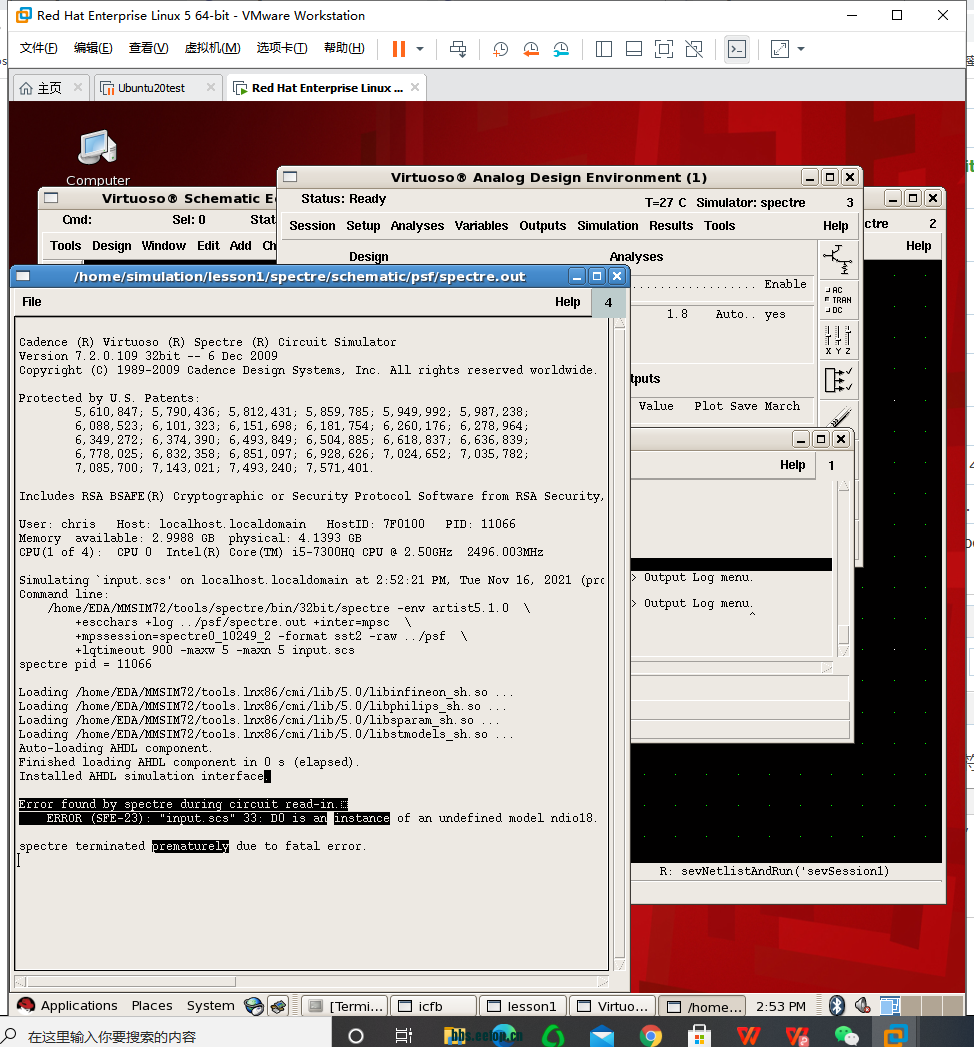Open the Add menu in Schematic Editor
The width and height of the screenshot is (974, 1047).
240,246
